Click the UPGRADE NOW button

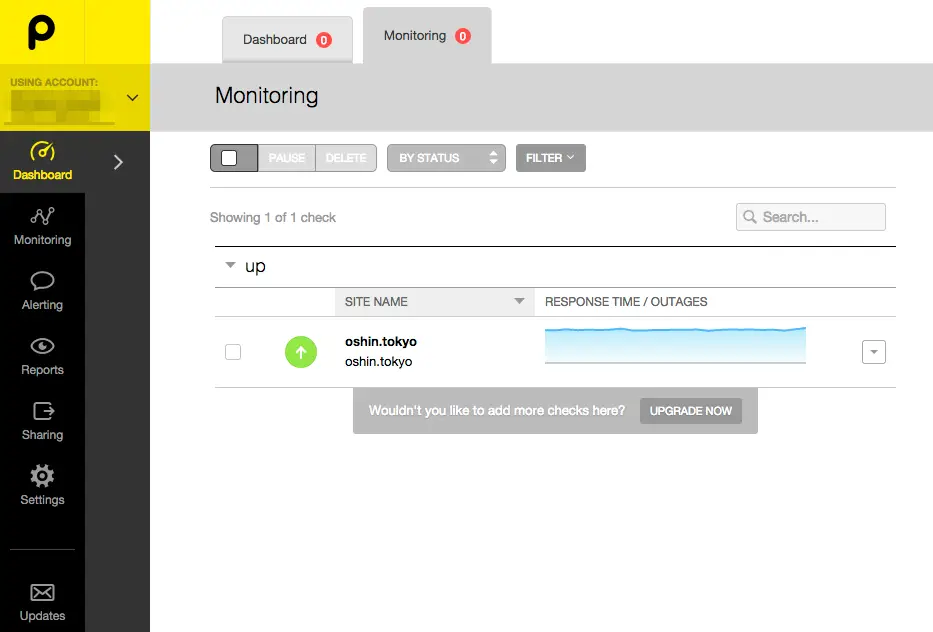(x=690, y=411)
